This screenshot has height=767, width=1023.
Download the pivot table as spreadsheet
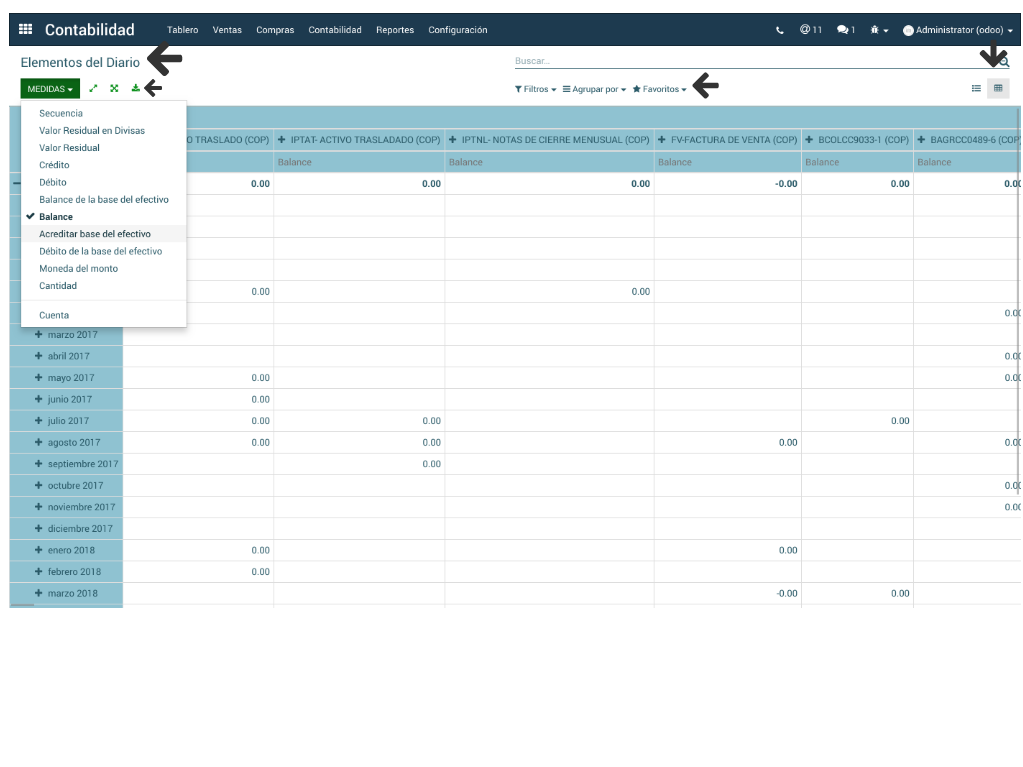point(135,89)
